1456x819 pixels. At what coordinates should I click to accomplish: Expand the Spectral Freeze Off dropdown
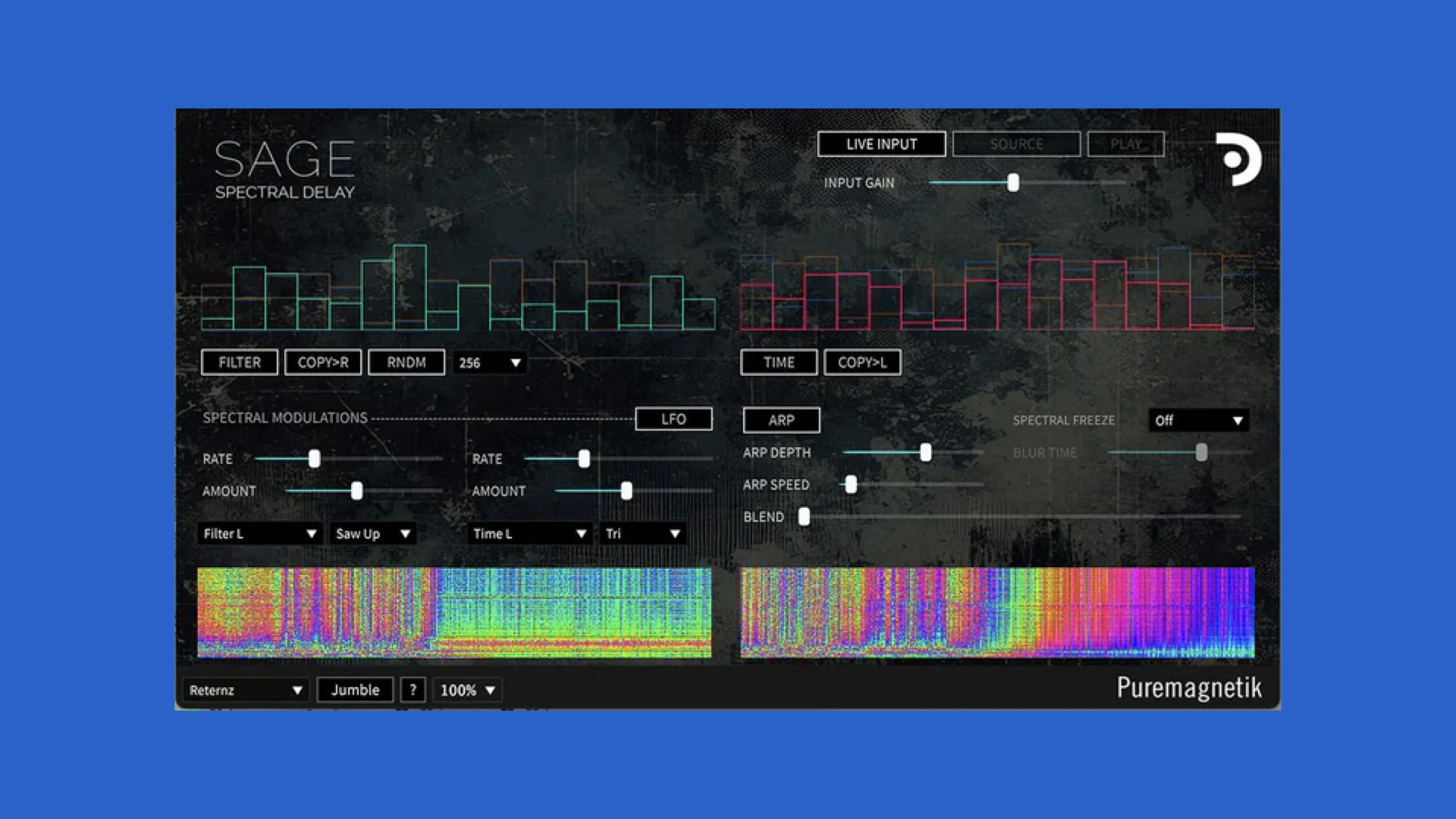coord(1199,420)
